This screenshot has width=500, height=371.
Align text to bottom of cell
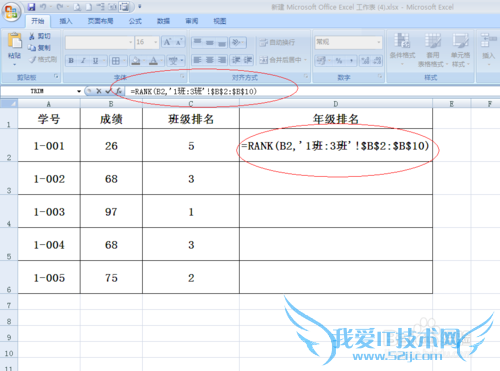click(x=222, y=42)
